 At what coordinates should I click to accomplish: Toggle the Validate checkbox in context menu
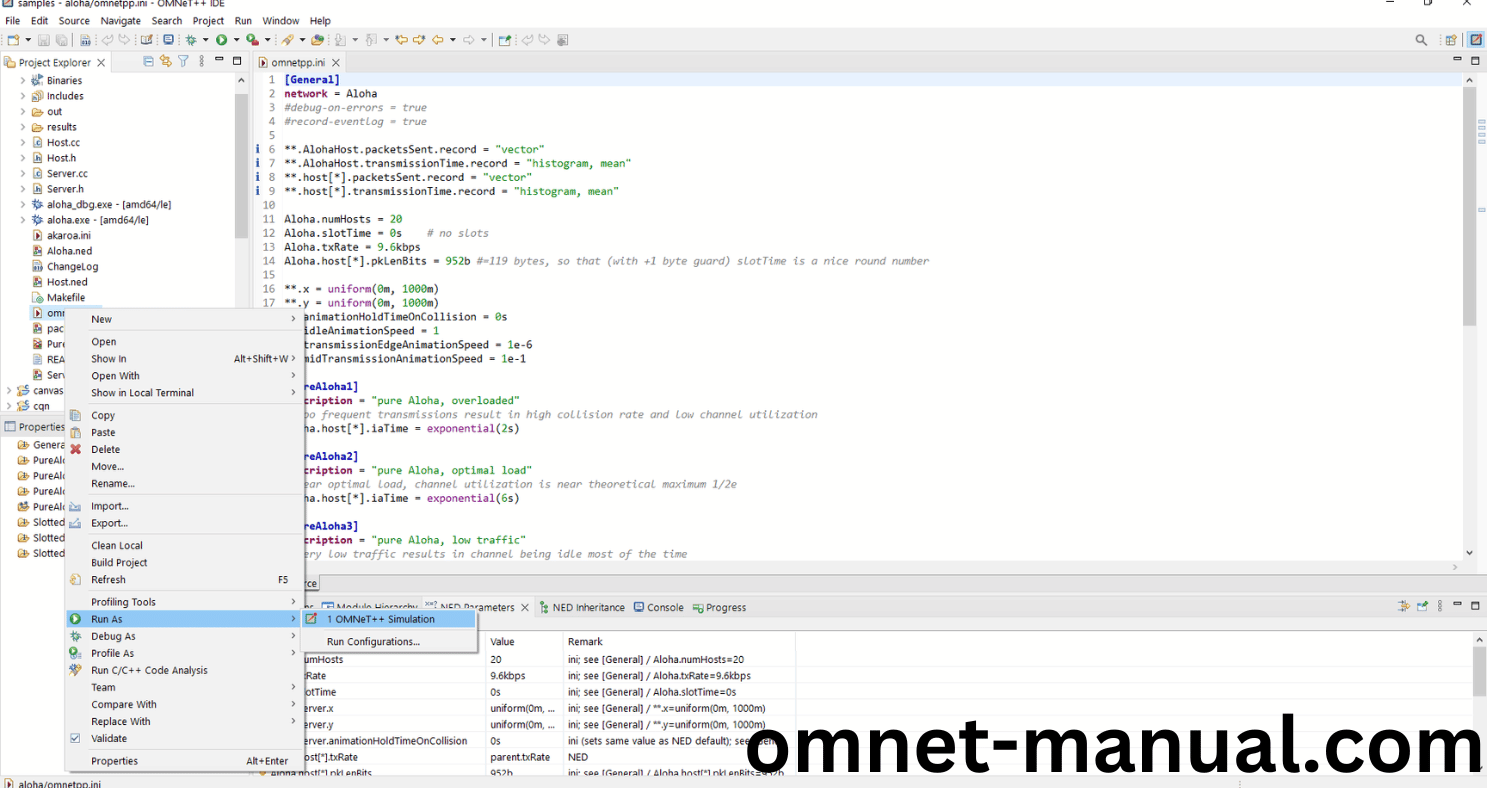click(x=75, y=738)
